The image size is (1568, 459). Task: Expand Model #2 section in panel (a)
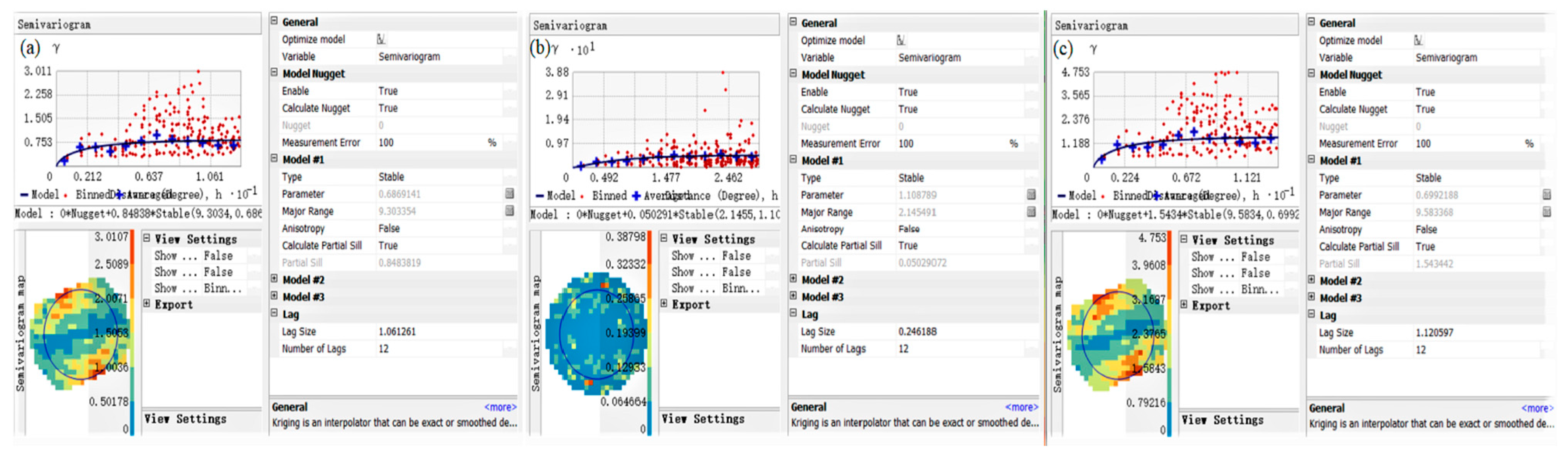click(x=275, y=279)
